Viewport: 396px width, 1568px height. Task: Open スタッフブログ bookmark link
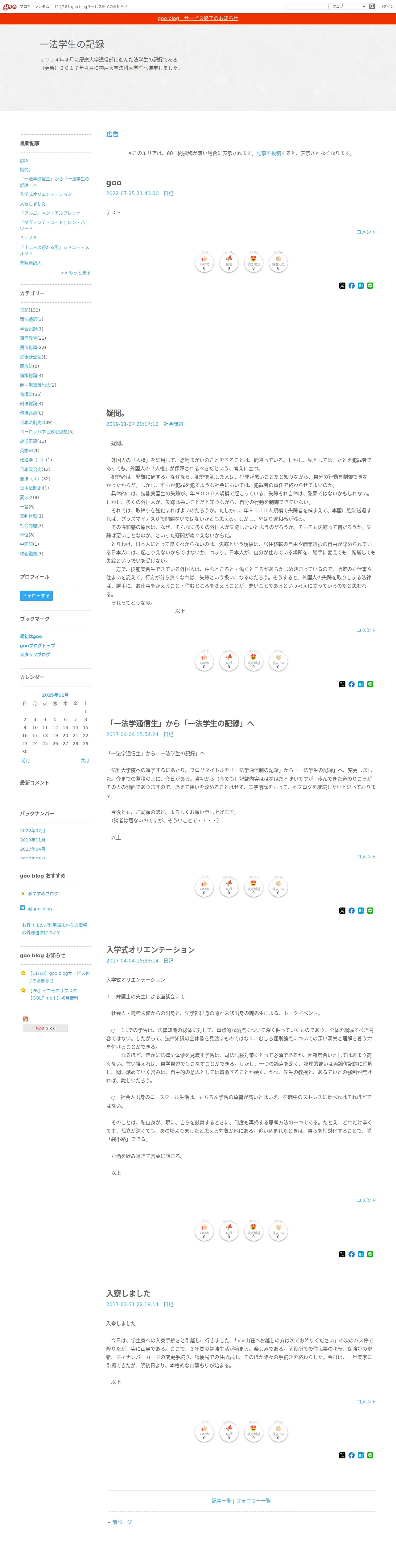pos(35,655)
